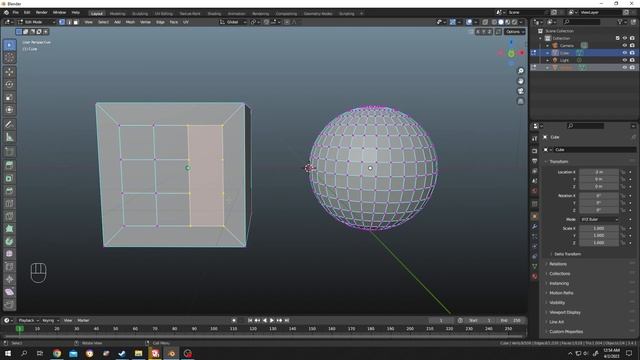The width and height of the screenshot is (640, 360).
Task: Open the Material properties tab icon
Action: point(534,276)
